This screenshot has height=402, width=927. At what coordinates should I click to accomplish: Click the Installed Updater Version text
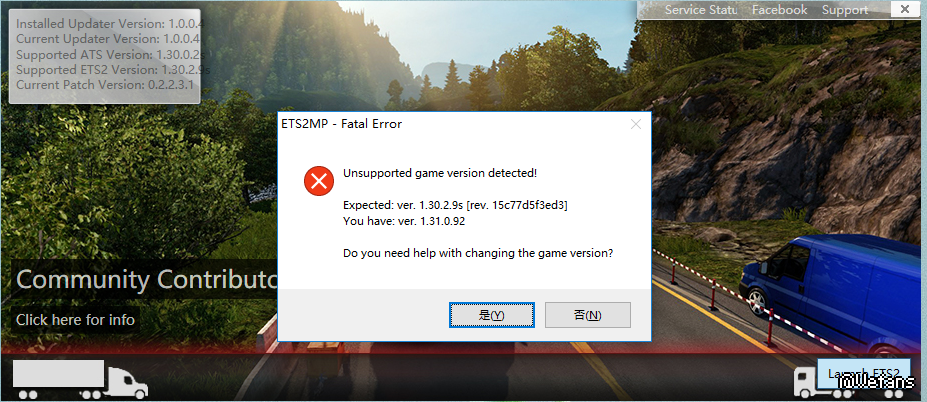(x=109, y=24)
